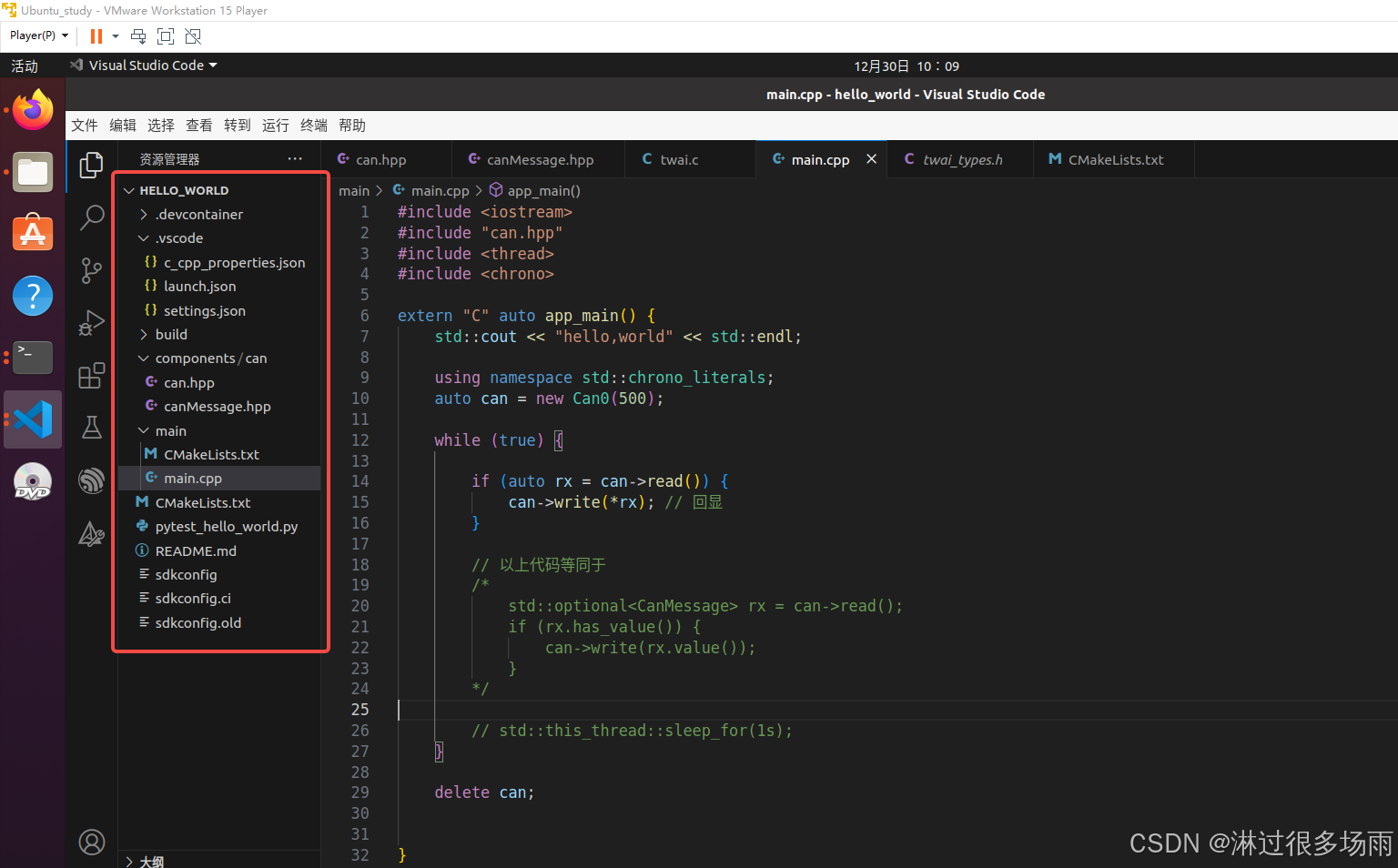Switch to the CMakeLists.txt editor tab
Viewport: 1398px width, 868px height.
(1114, 159)
